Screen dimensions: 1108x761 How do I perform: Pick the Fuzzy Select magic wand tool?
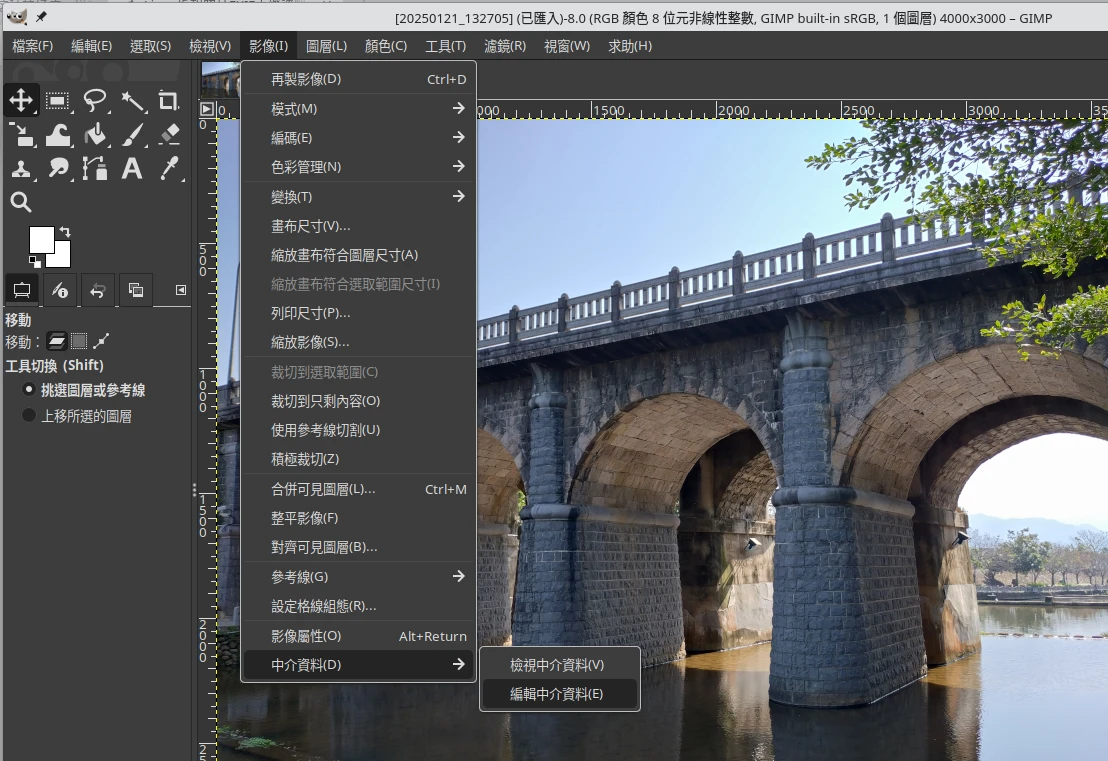[x=132, y=100]
